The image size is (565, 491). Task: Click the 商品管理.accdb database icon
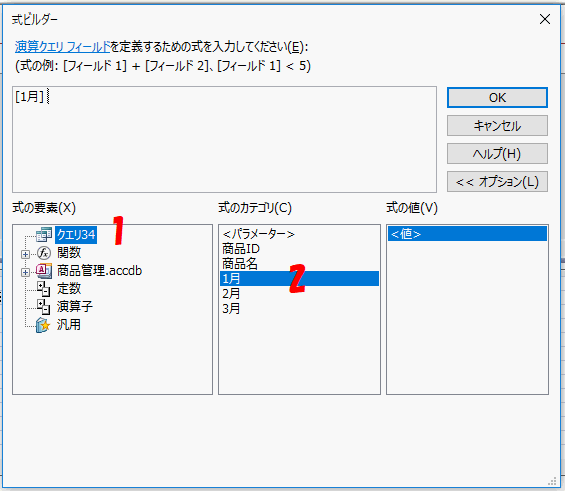point(44,271)
